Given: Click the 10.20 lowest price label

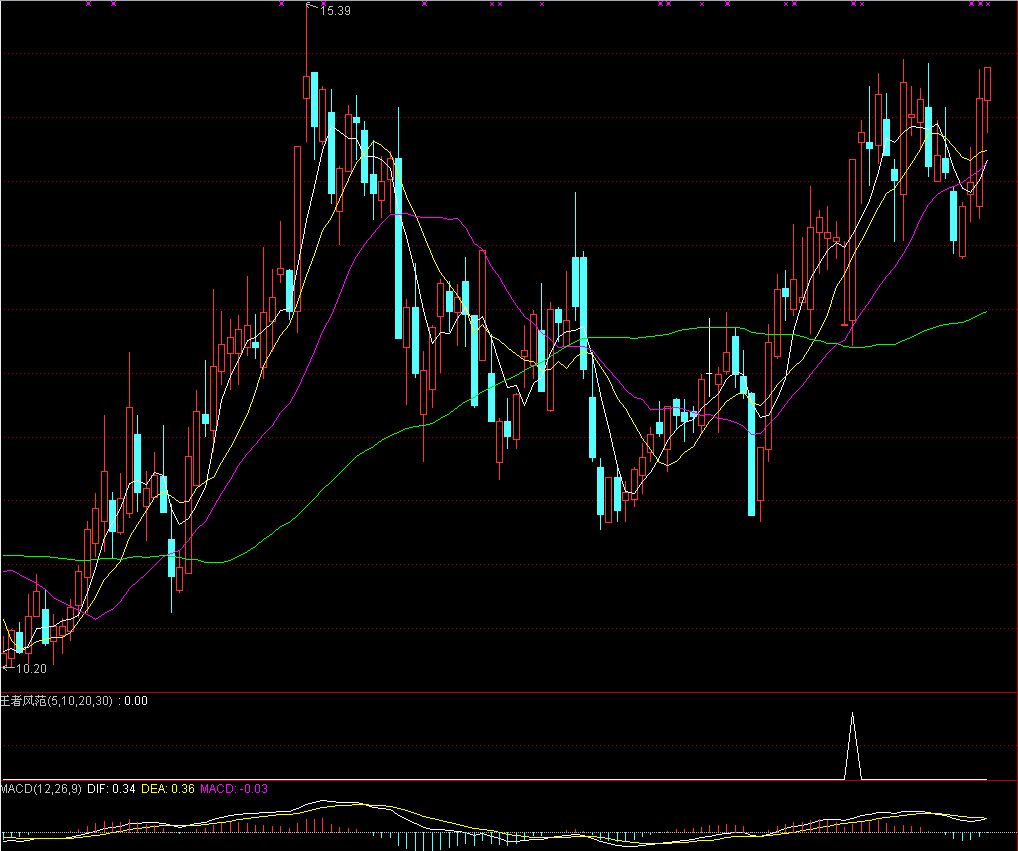Looking at the screenshot, I should pos(31,669).
